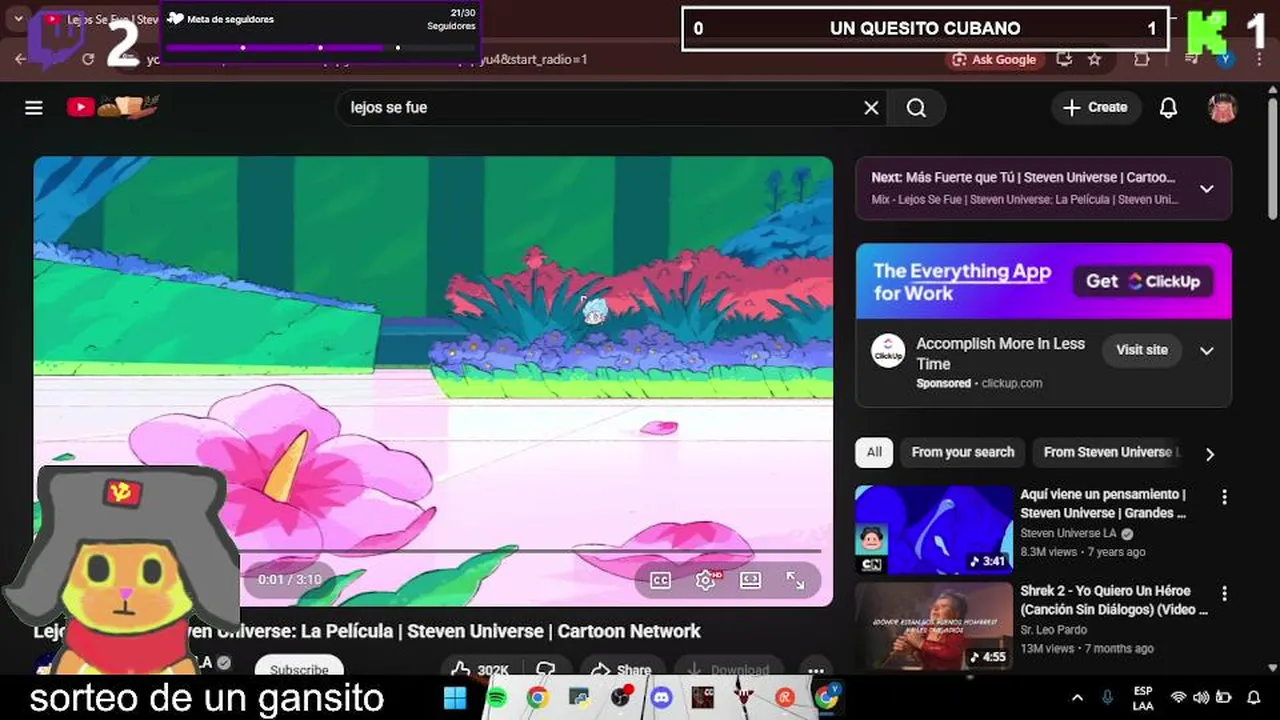
Task: Clear the search text with the X icon
Action: click(x=871, y=108)
